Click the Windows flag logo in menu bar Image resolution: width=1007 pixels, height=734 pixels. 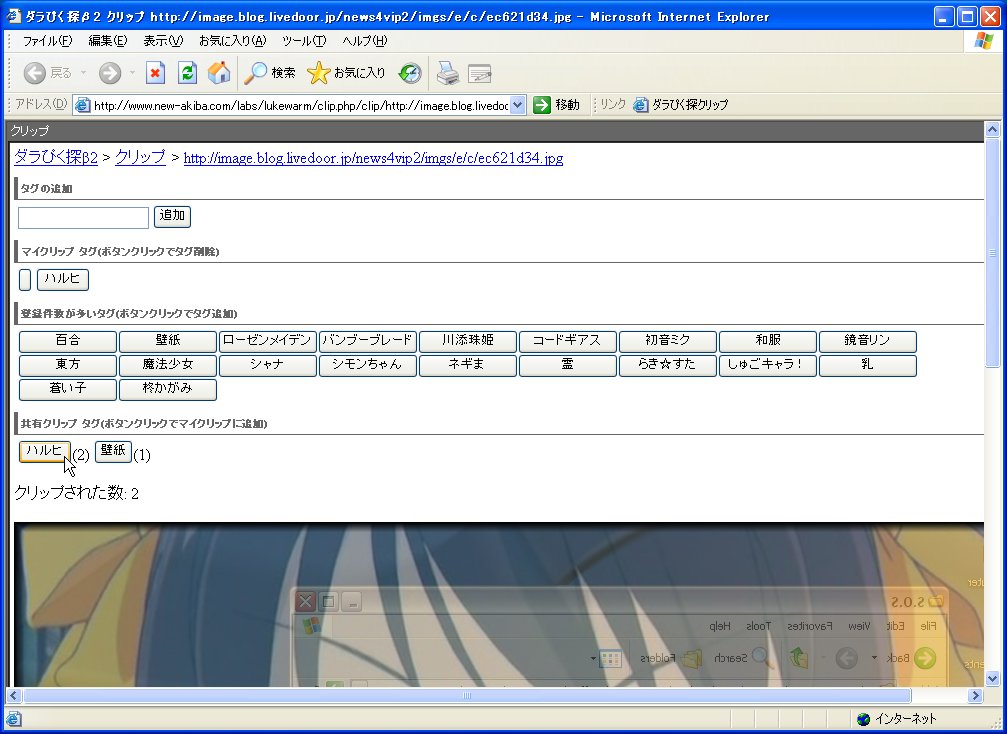(x=983, y=41)
